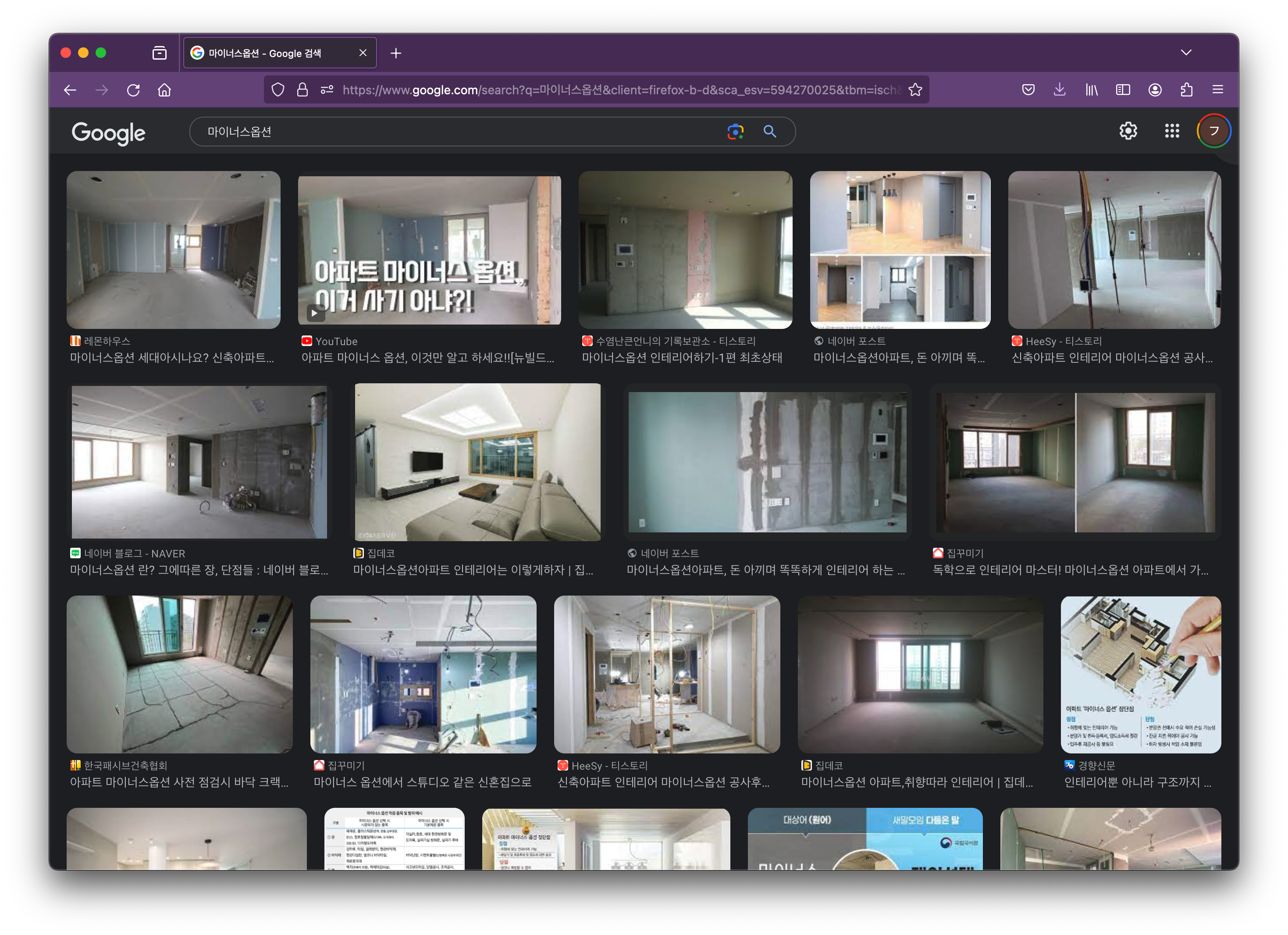The width and height of the screenshot is (1288, 935).
Task: Save page to Pocket
Action: point(1028,90)
